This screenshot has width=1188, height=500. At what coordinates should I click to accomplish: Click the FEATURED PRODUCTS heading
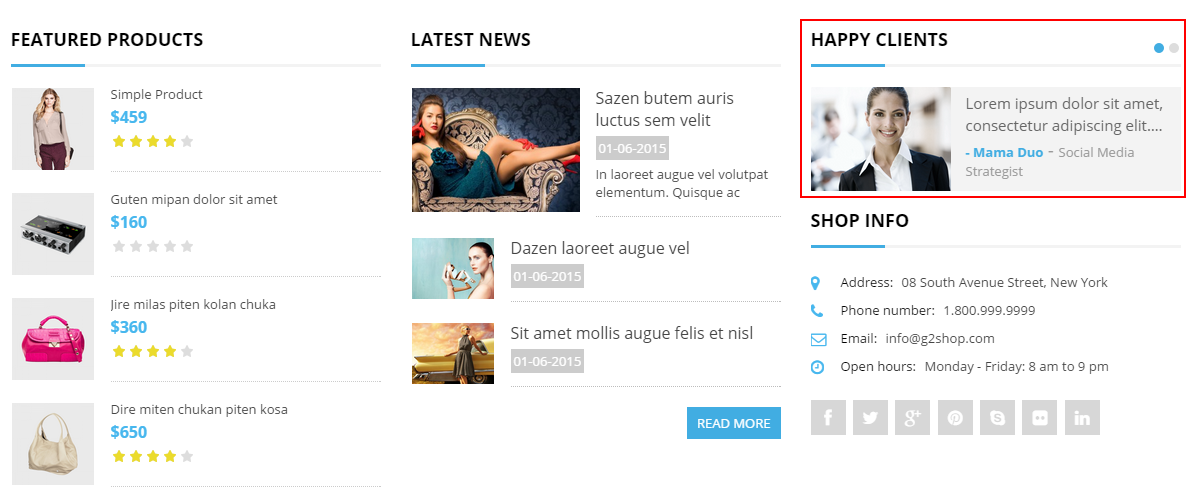click(107, 40)
